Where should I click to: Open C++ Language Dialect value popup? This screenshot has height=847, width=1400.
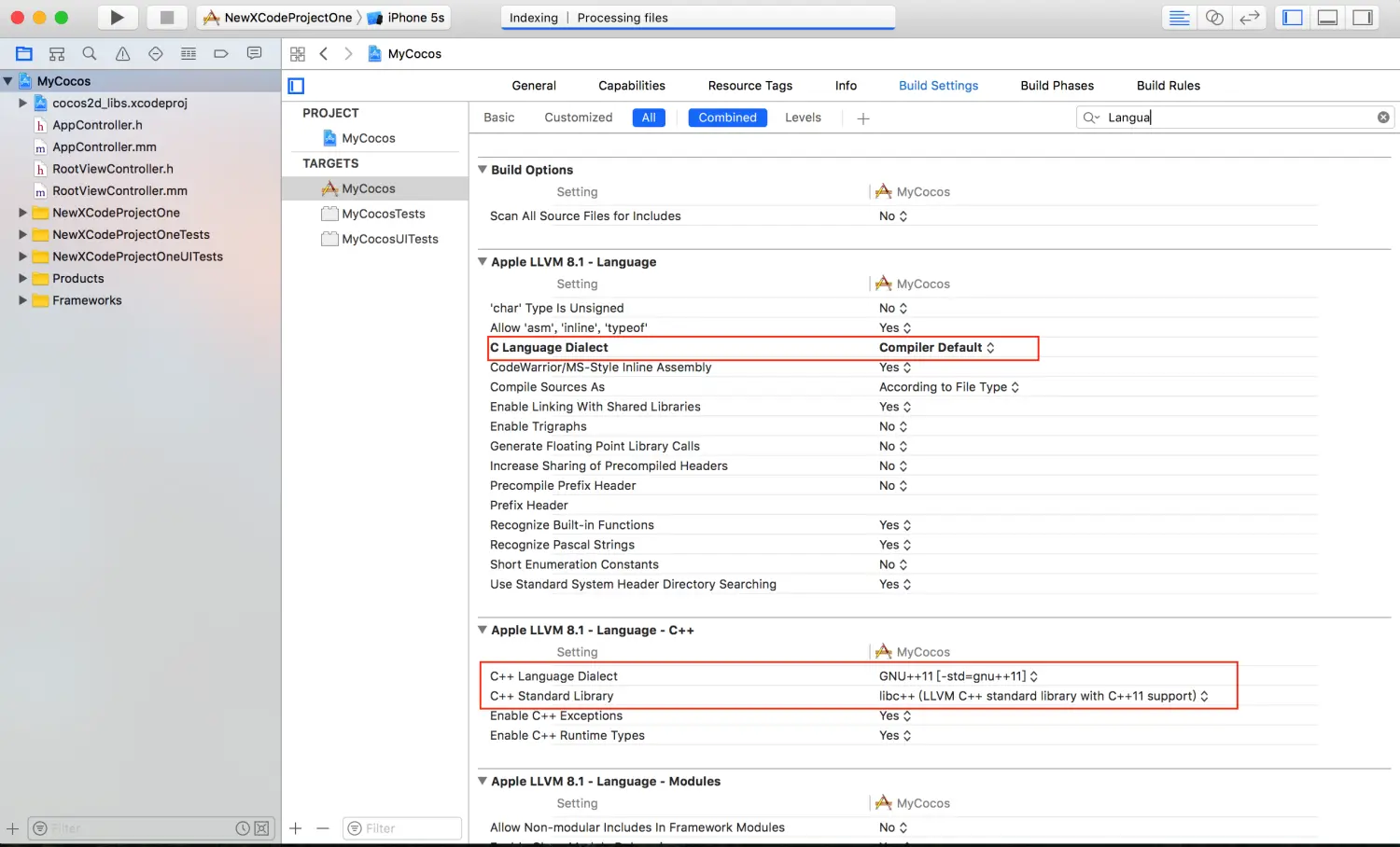[x=959, y=676]
